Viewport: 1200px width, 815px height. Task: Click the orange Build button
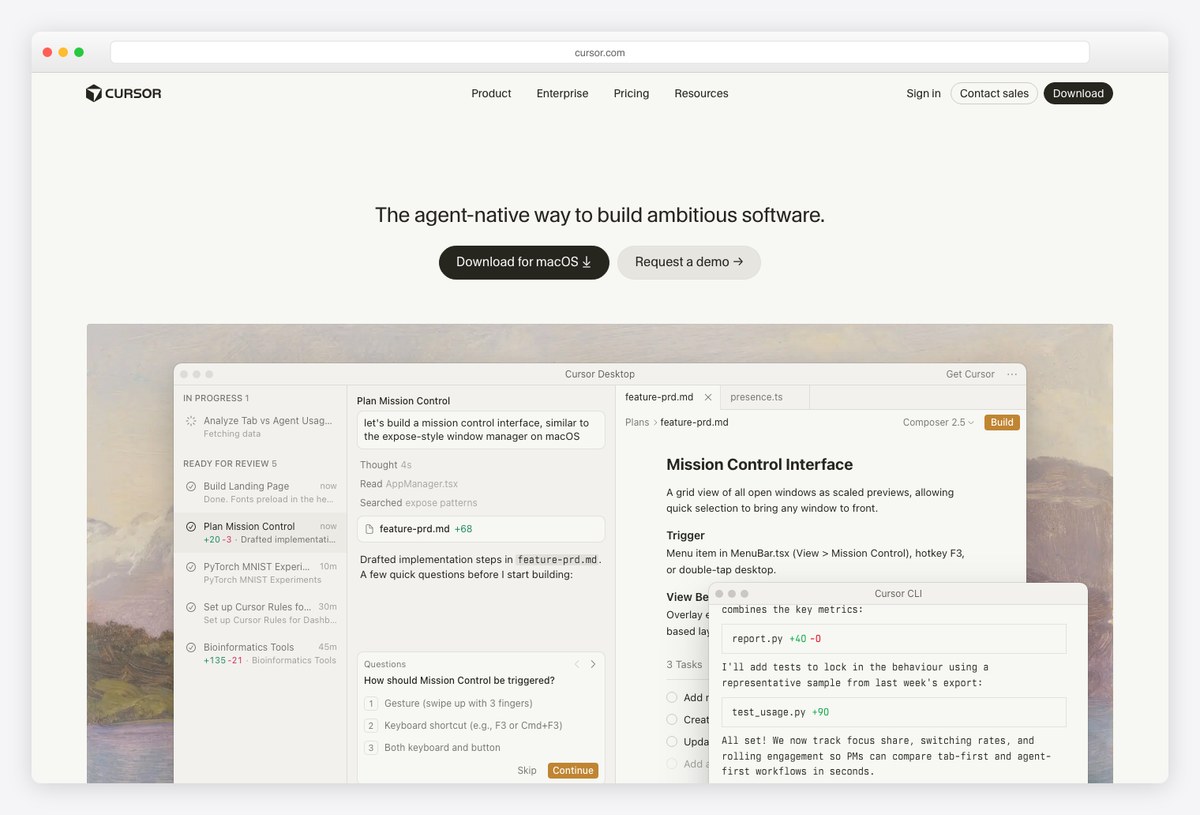pos(1002,422)
